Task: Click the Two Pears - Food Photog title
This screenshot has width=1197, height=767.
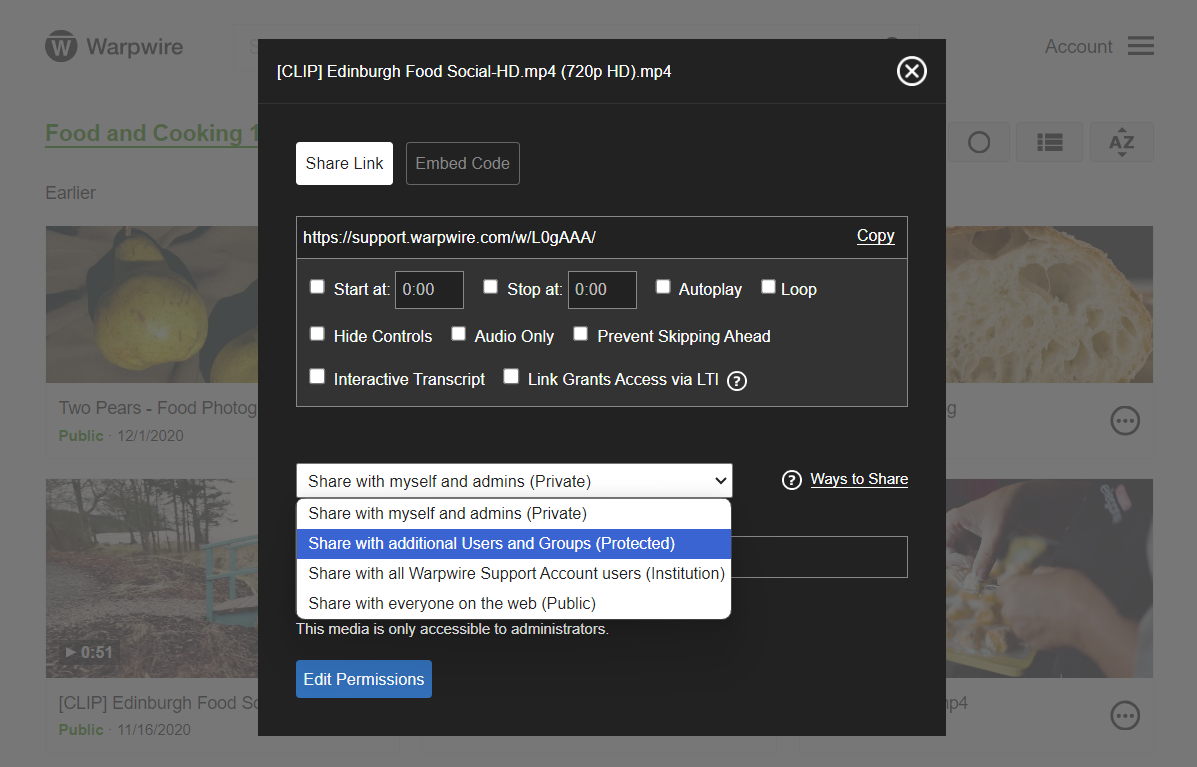Action: click(x=158, y=408)
